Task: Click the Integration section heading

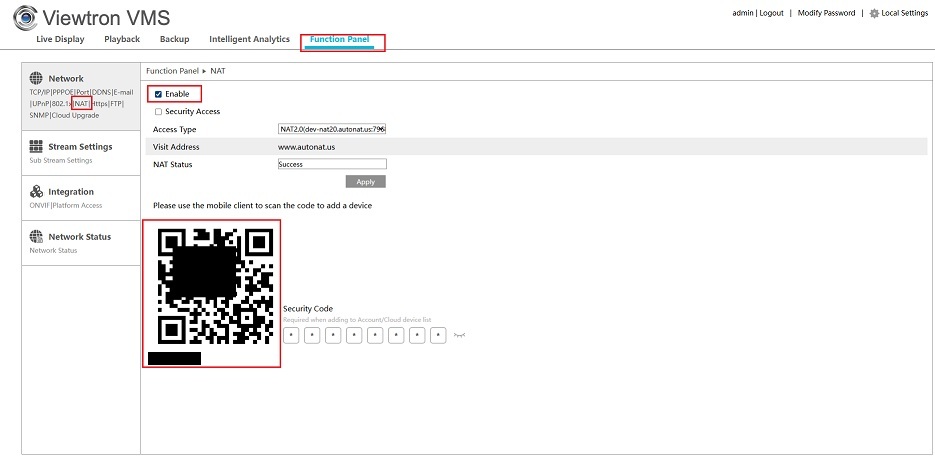Action: click(x=71, y=192)
